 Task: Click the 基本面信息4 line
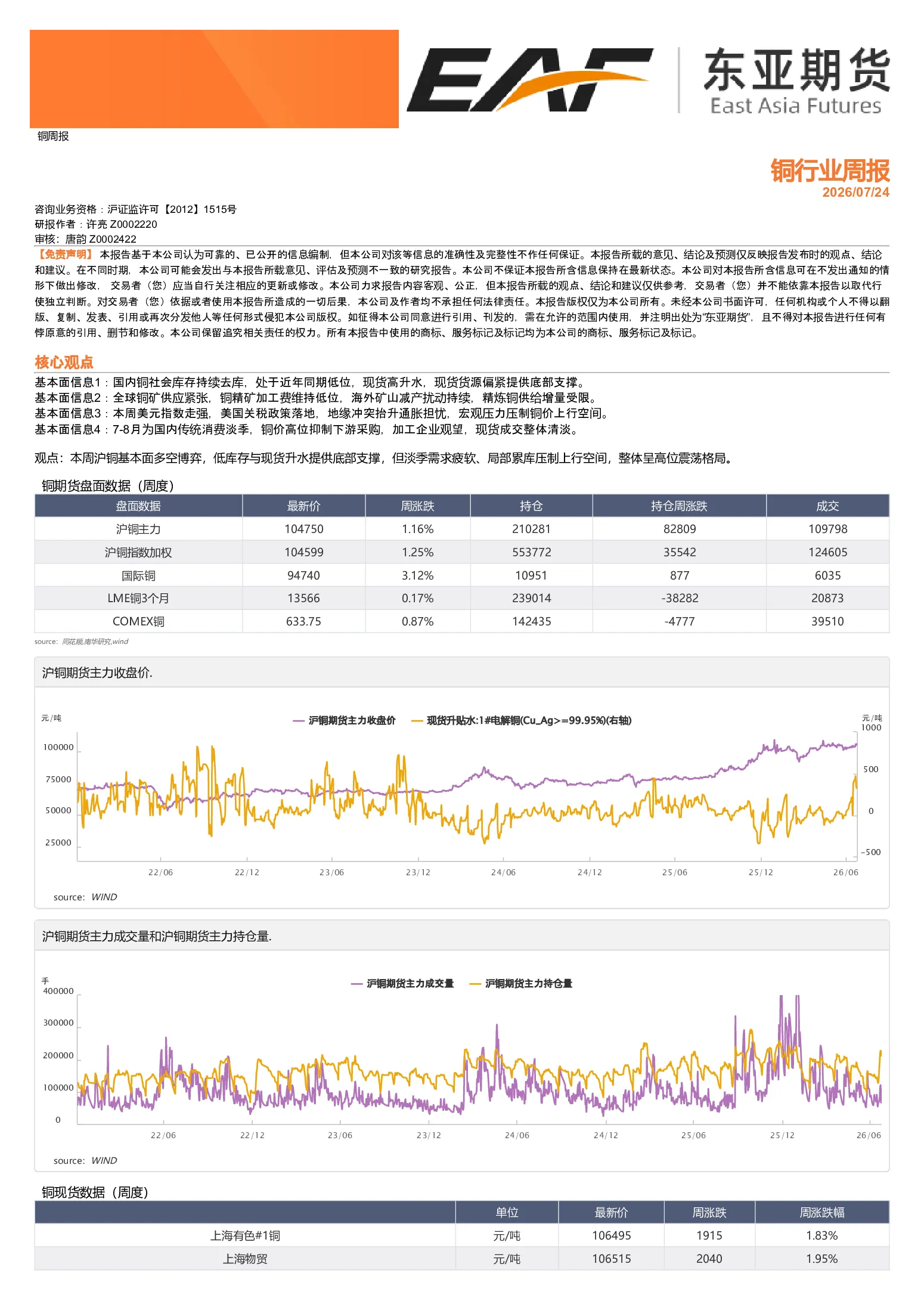pyautogui.click(x=307, y=429)
